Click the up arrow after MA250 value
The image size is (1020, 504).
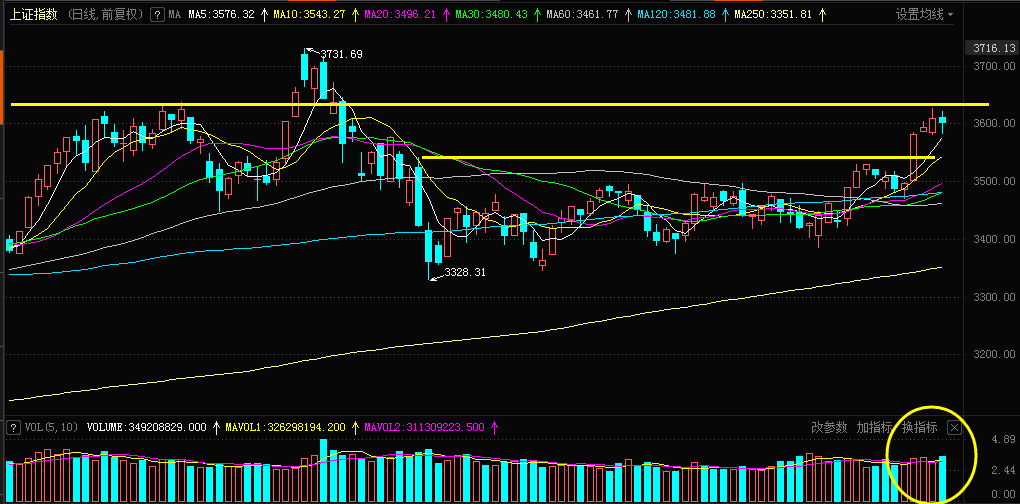[822, 14]
